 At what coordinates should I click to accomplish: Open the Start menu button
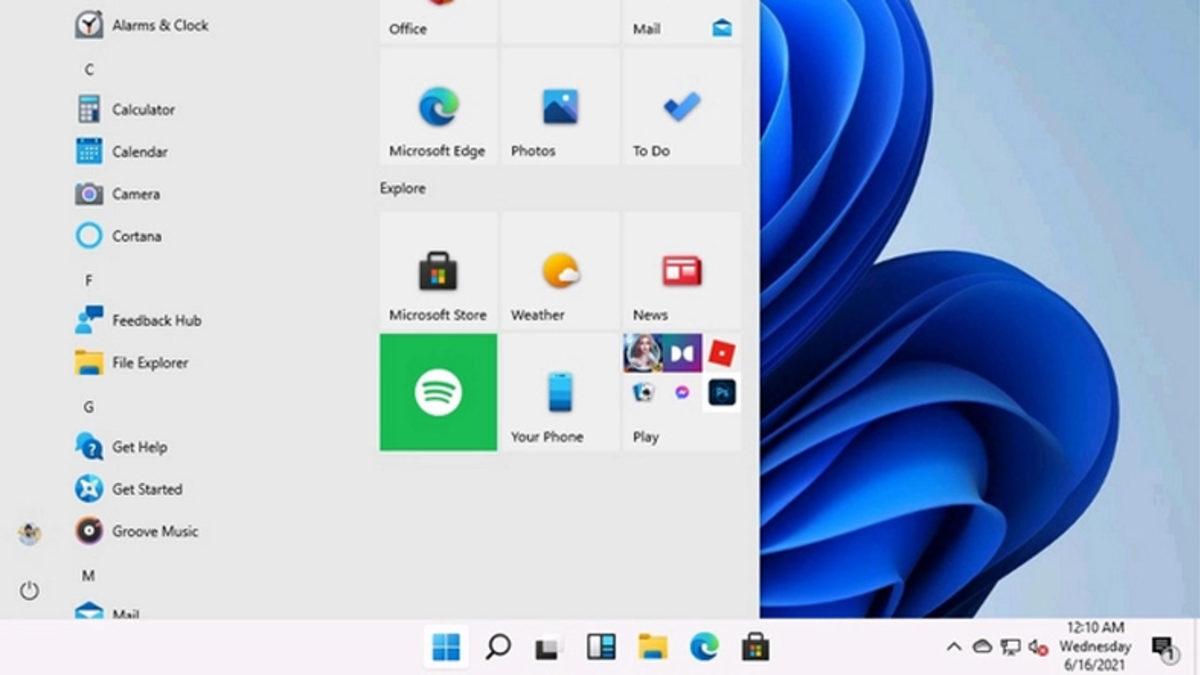click(446, 648)
